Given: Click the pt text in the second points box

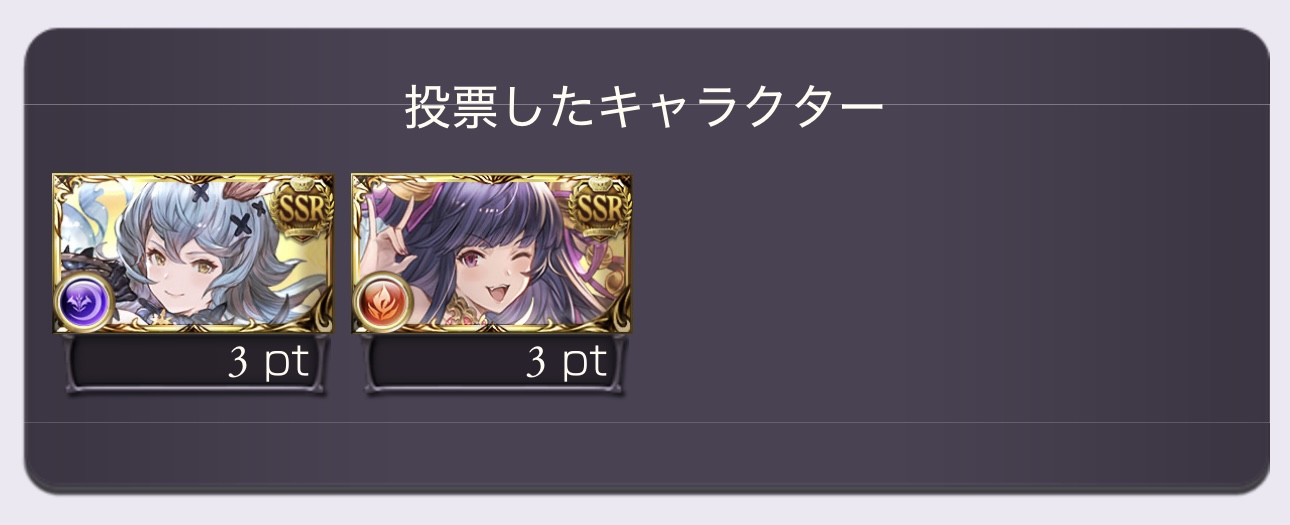Looking at the screenshot, I should [x=586, y=364].
